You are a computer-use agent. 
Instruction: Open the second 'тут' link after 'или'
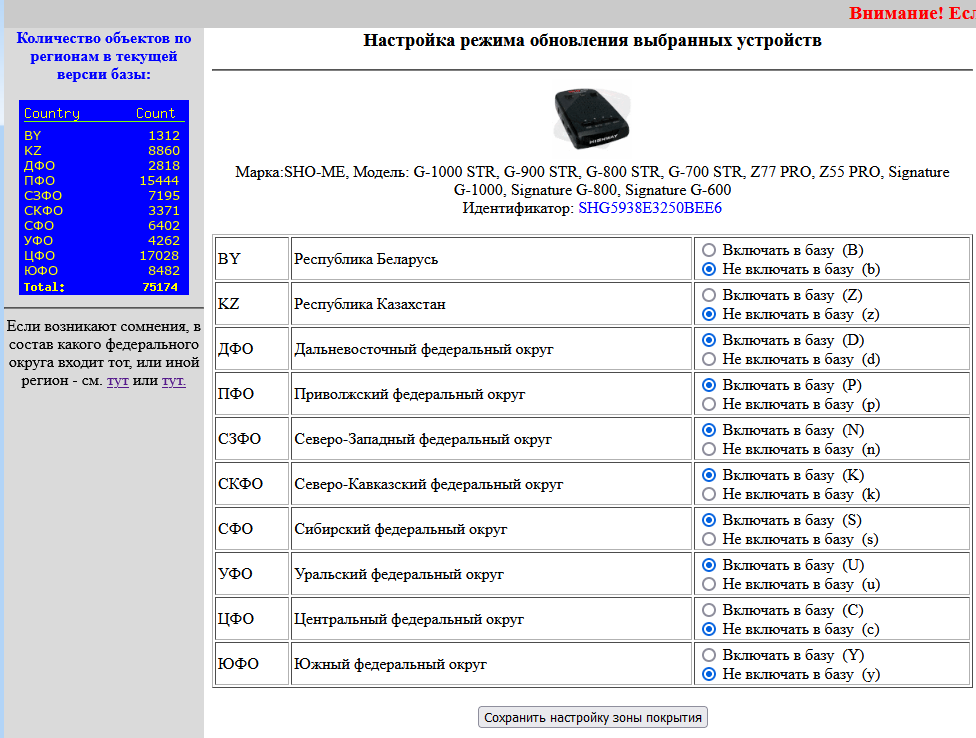[x=173, y=381]
